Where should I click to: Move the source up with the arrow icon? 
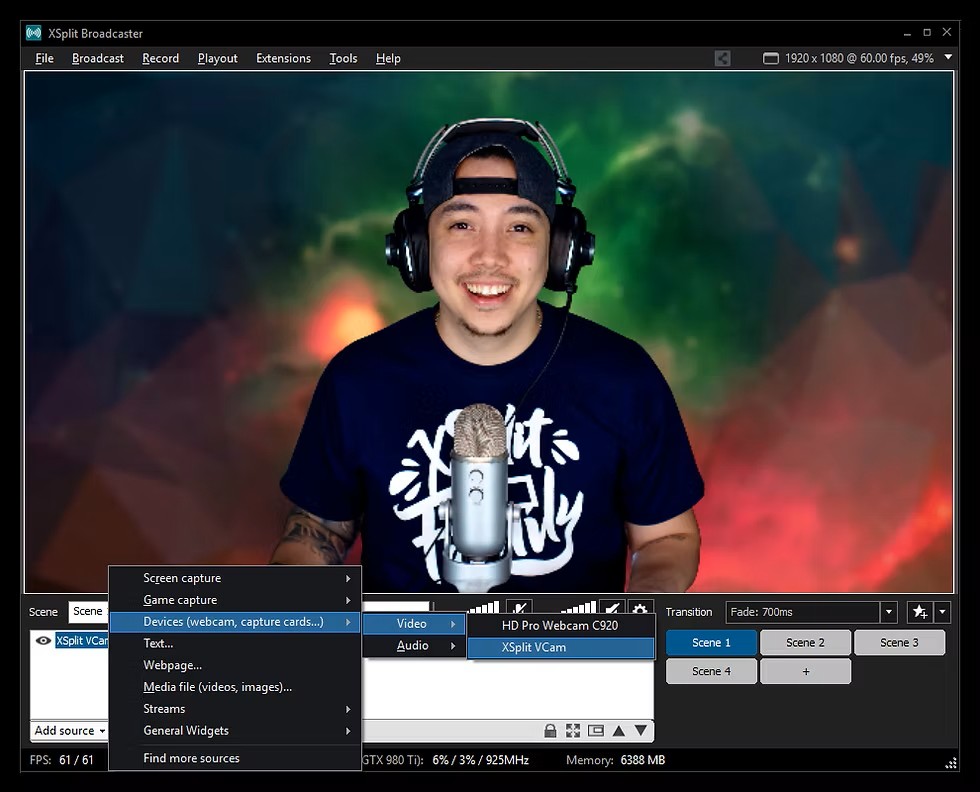(x=618, y=731)
